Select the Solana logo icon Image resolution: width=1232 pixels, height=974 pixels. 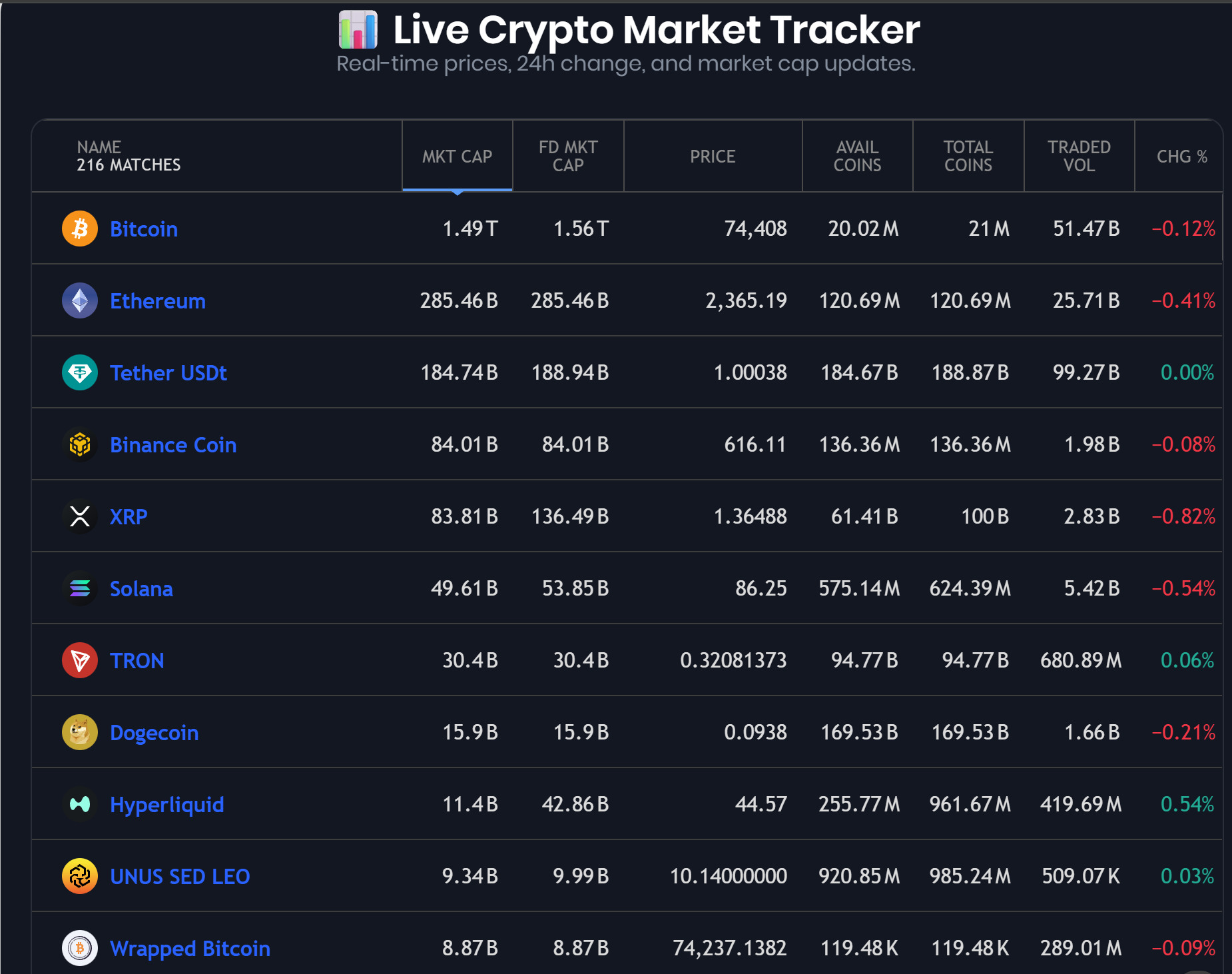click(x=79, y=588)
